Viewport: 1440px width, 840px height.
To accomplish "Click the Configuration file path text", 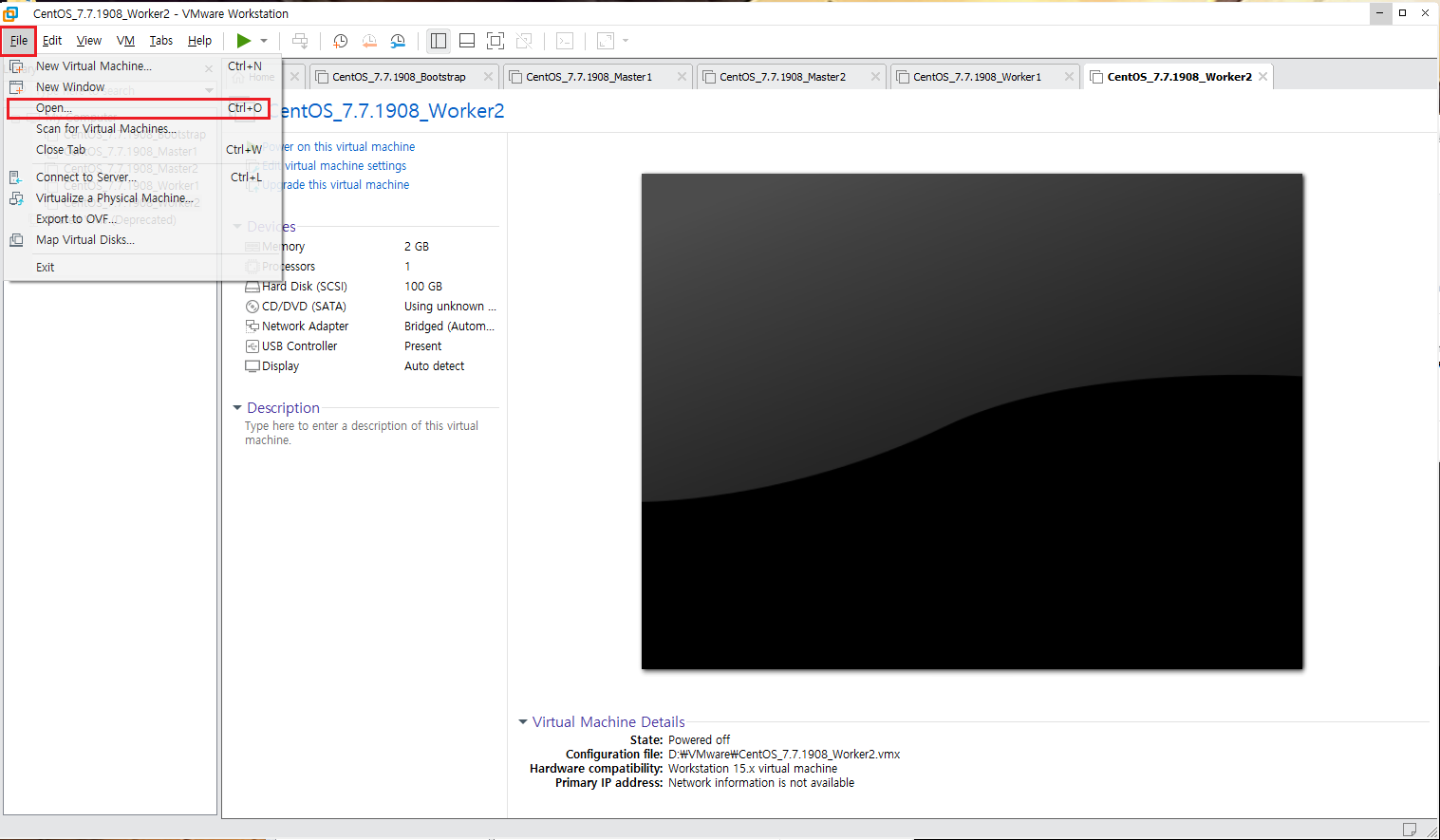I will click(784, 755).
